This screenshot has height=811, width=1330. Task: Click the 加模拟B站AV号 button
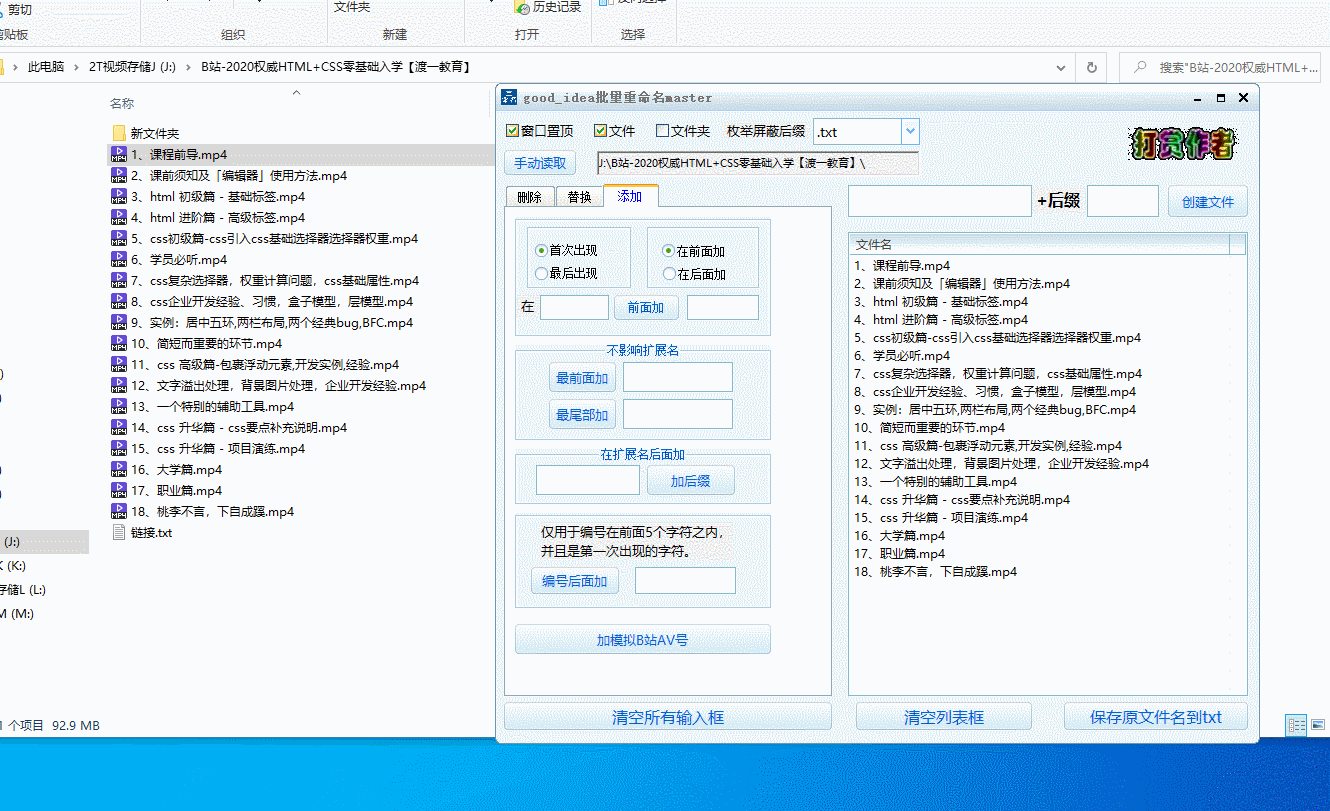(x=643, y=640)
